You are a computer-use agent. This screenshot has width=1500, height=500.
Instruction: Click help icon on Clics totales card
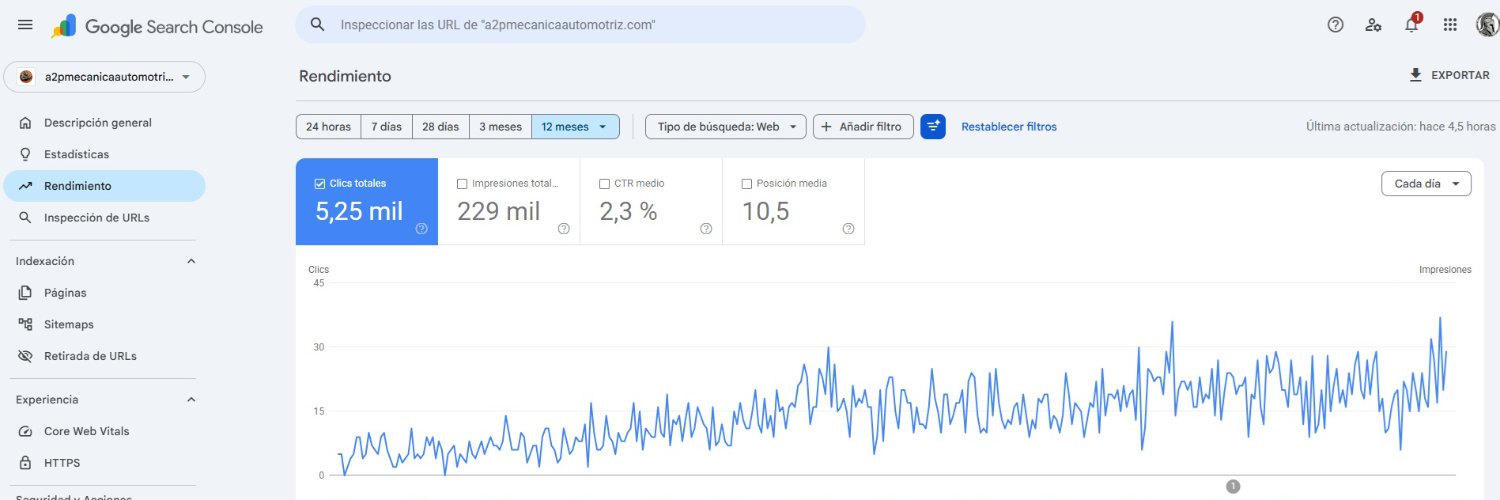tap(421, 229)
